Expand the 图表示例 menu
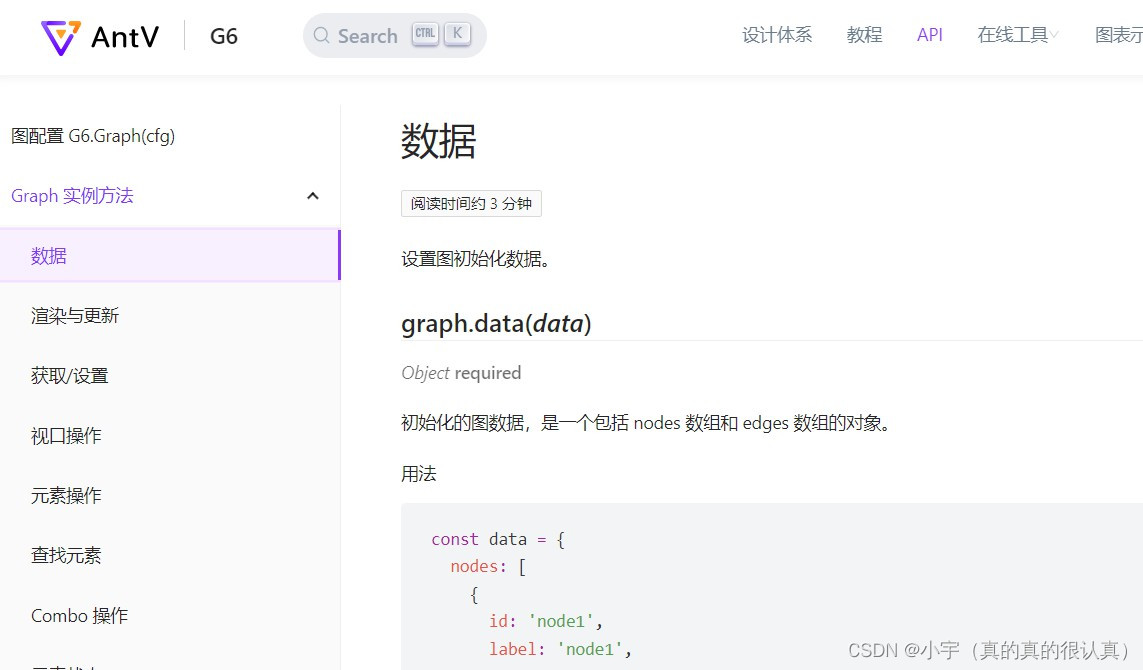 point(1122,34)
